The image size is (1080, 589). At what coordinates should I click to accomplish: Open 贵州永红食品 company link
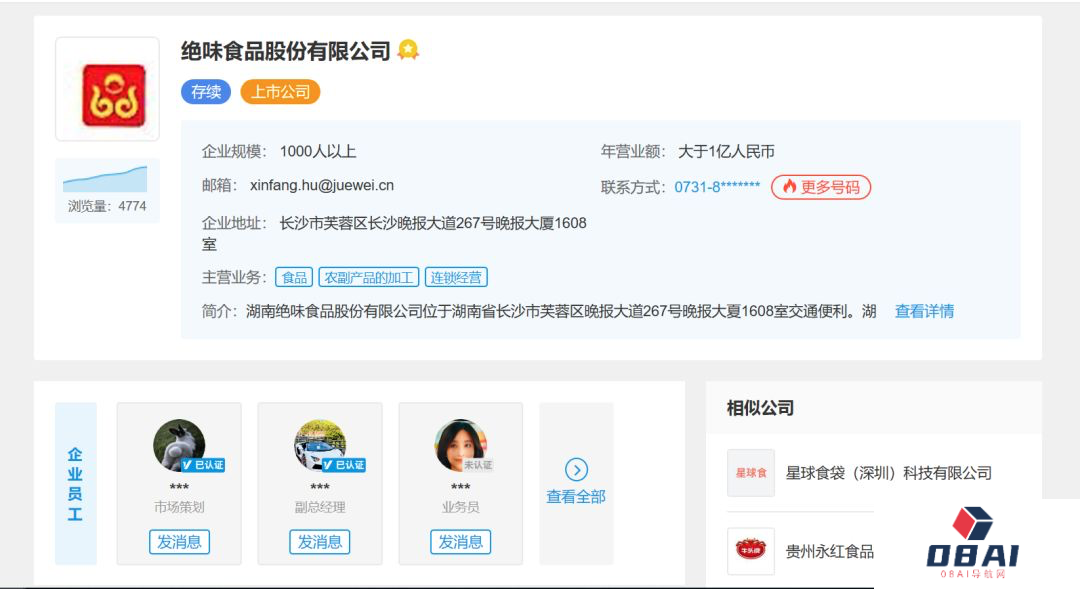pyautogui.click(x=830, y=551)
